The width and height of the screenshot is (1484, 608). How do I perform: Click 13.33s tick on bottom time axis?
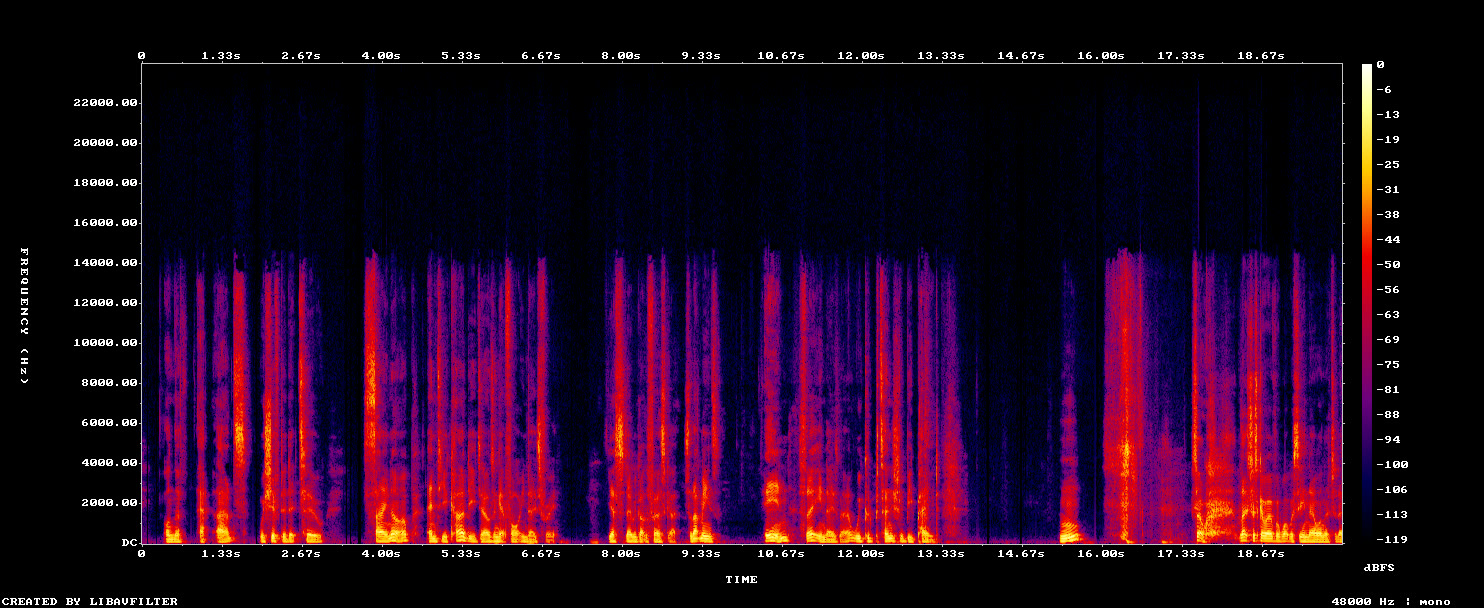click(x=941, y=553)
